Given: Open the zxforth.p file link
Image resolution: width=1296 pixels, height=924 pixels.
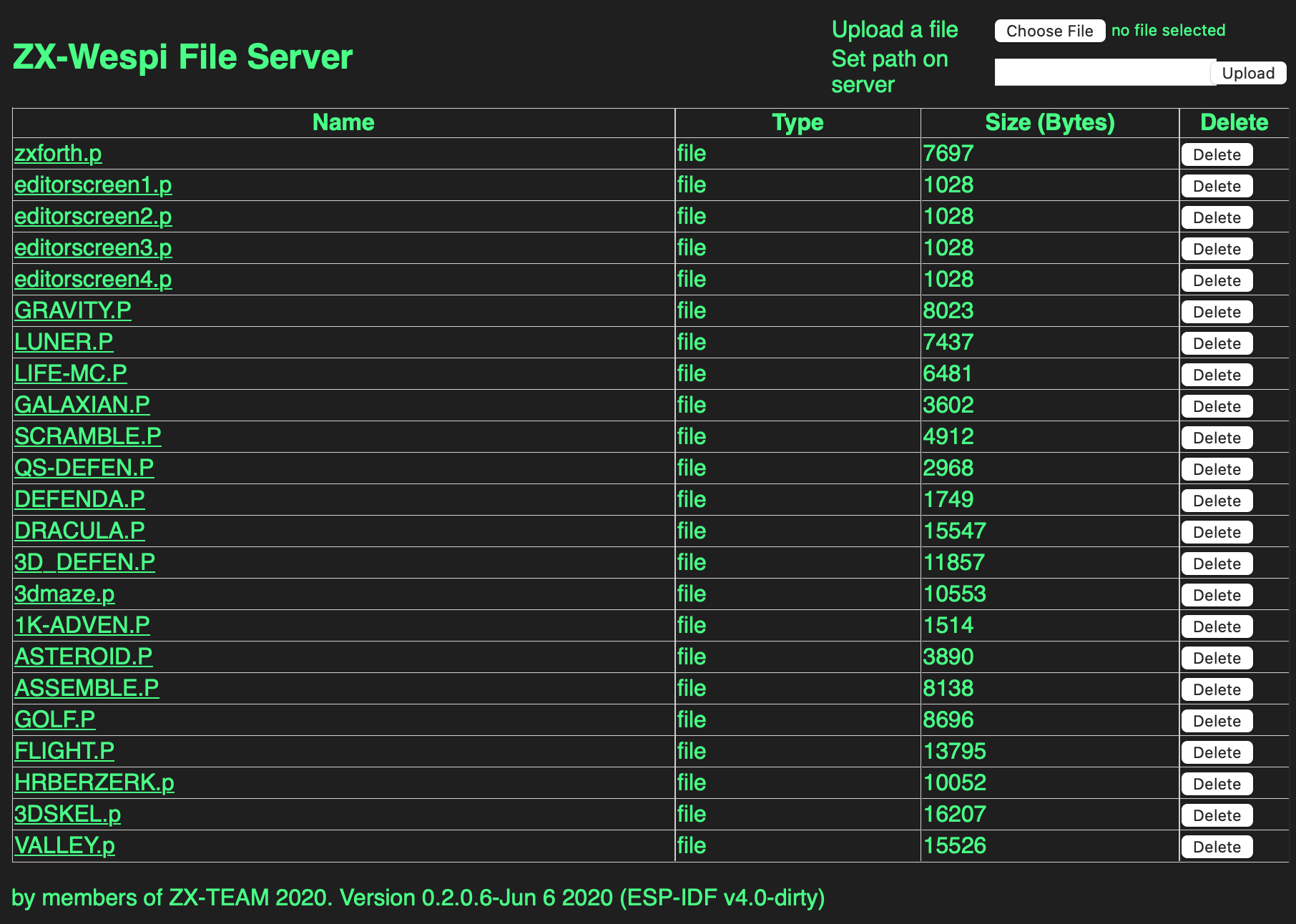Looking at the screenshot, I should pyautogui.click(x=58, y=154).
